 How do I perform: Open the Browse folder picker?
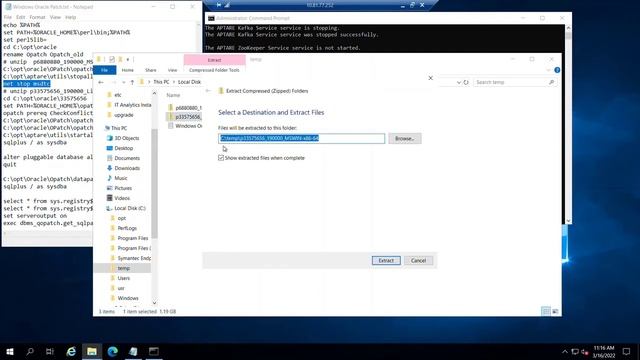point(404,138)
